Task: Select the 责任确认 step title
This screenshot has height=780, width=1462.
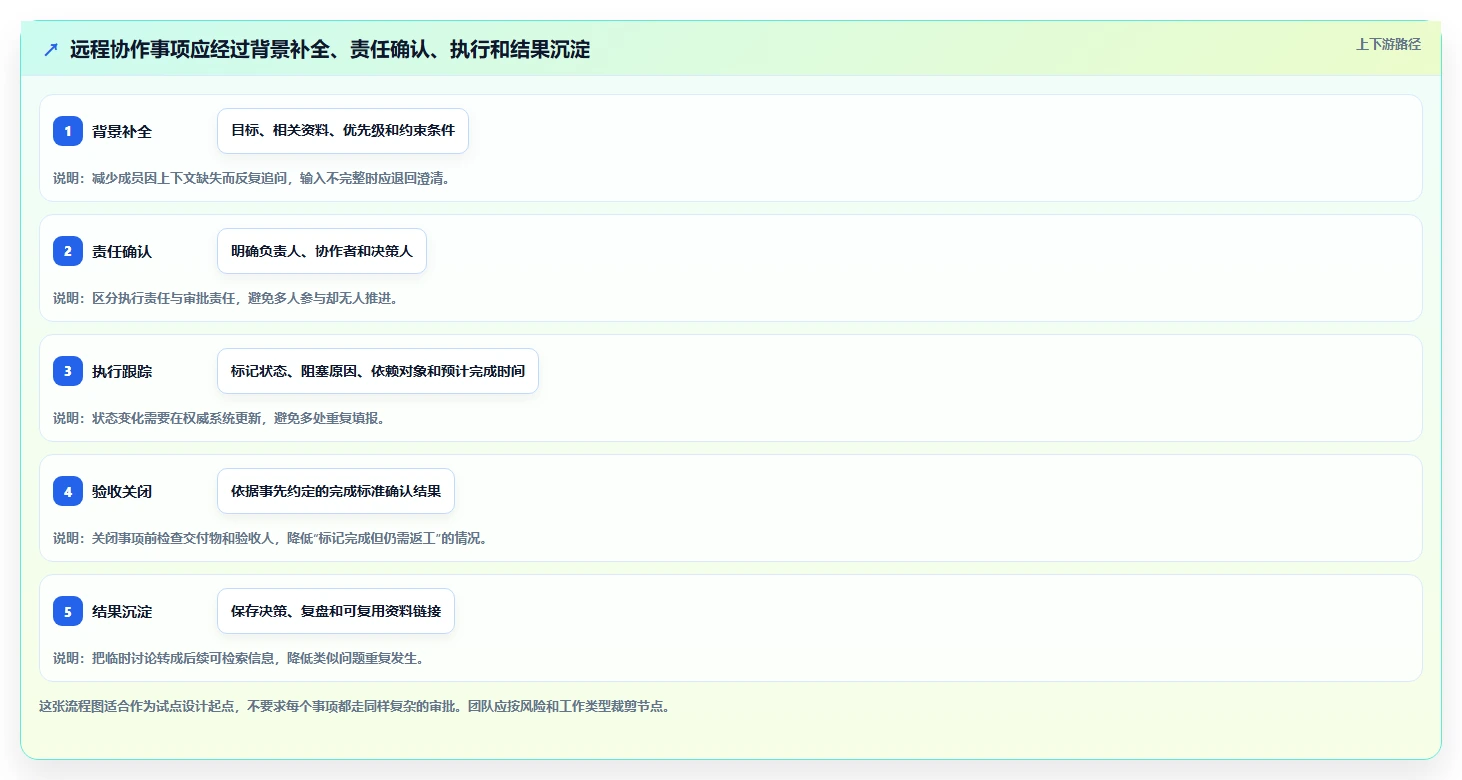Action: [122, 251]
